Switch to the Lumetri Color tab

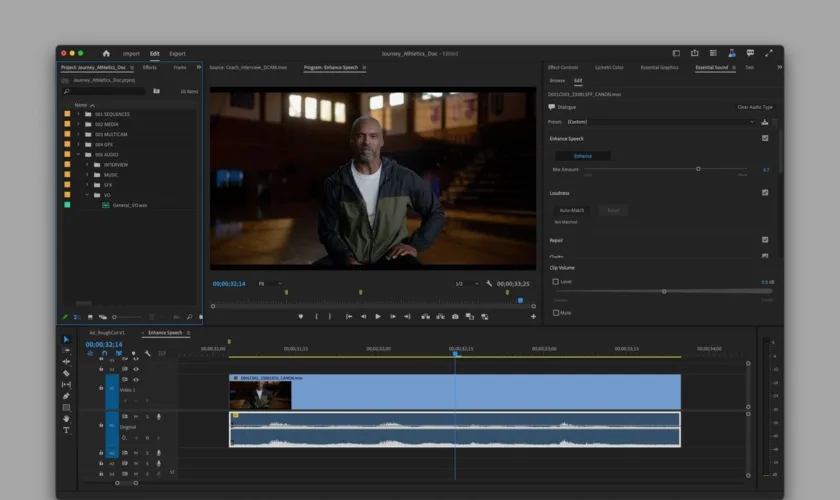coord(609,67)
